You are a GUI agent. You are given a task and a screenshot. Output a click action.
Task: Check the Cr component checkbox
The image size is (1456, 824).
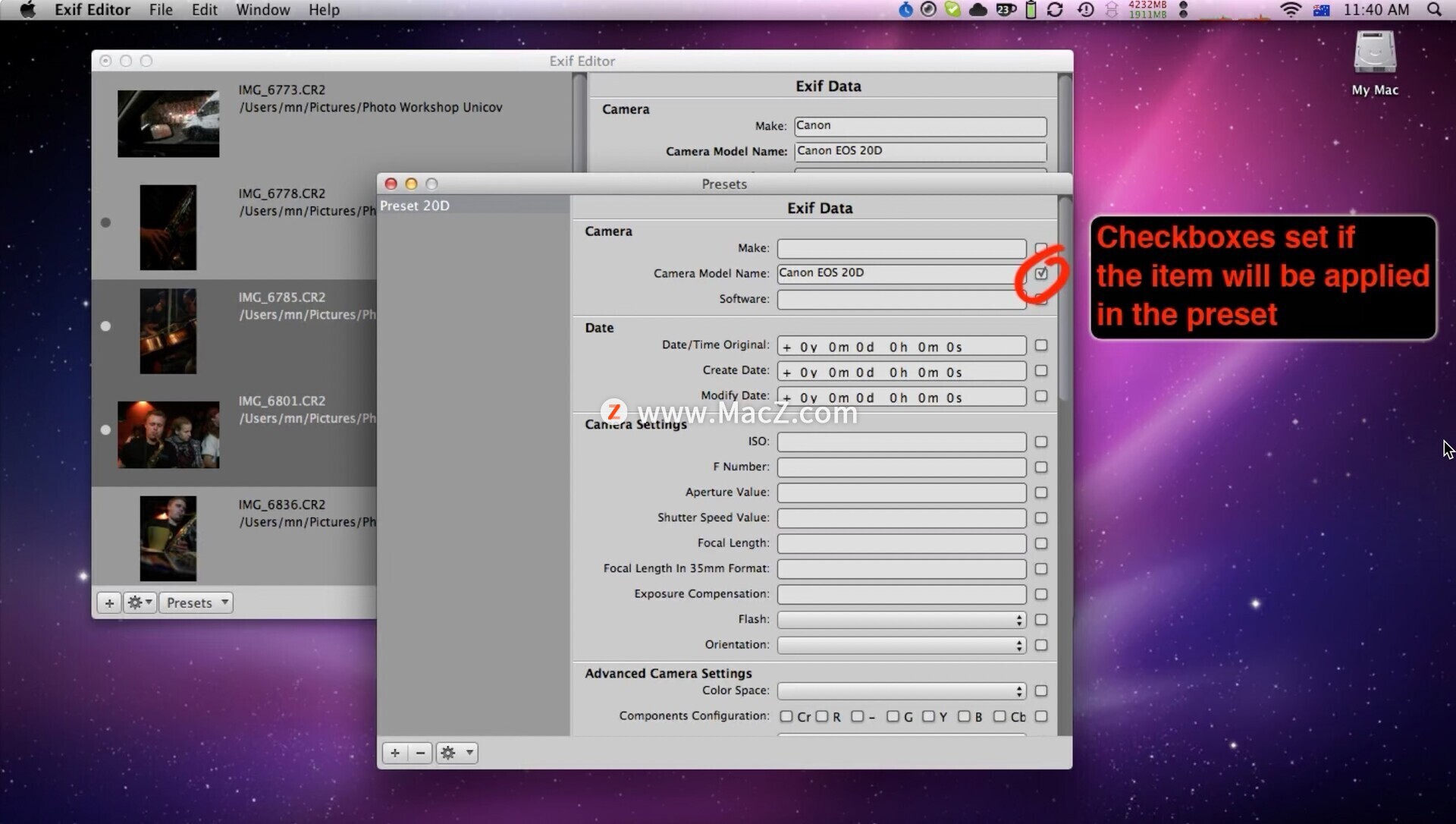[786, 716]
